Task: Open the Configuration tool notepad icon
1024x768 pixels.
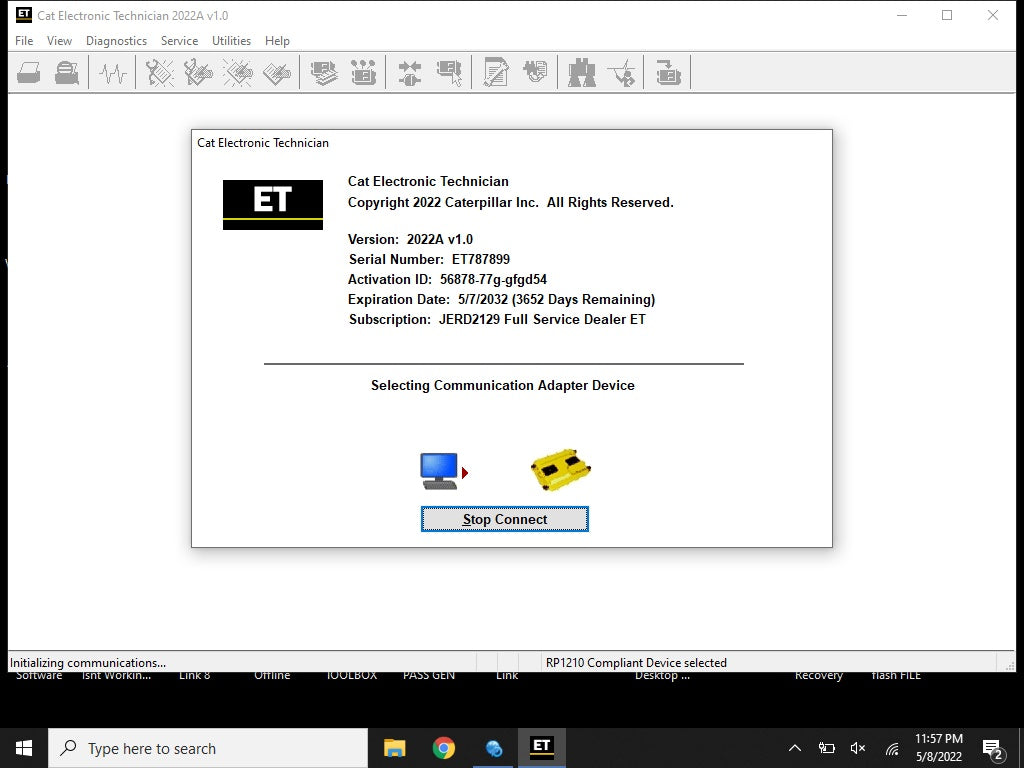Action: tap(496, 72)
